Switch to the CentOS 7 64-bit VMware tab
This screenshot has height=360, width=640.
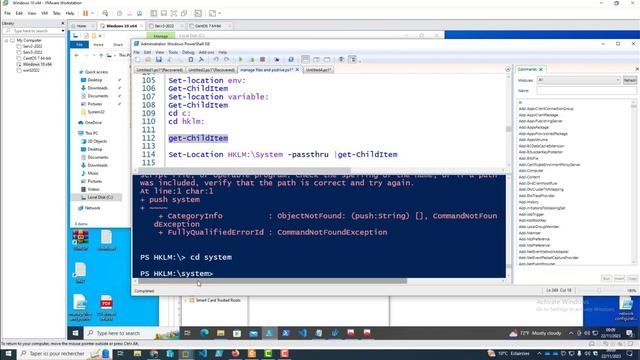click(x=208, y=26)
